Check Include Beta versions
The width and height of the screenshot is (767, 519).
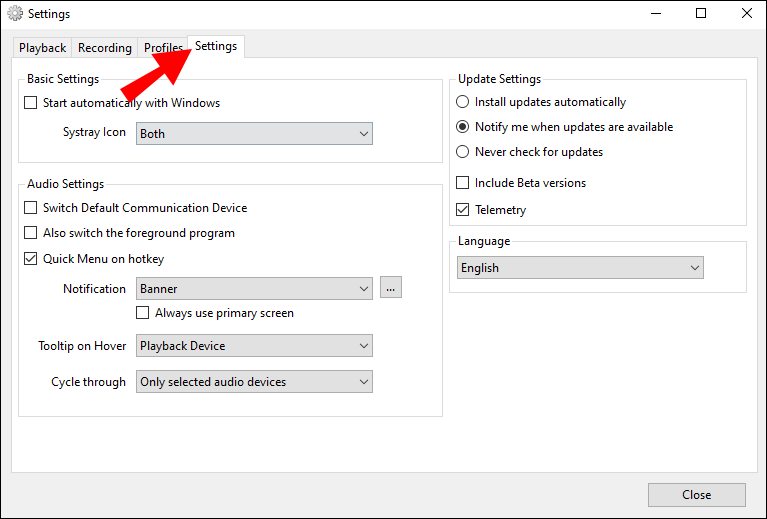[463, 183]
